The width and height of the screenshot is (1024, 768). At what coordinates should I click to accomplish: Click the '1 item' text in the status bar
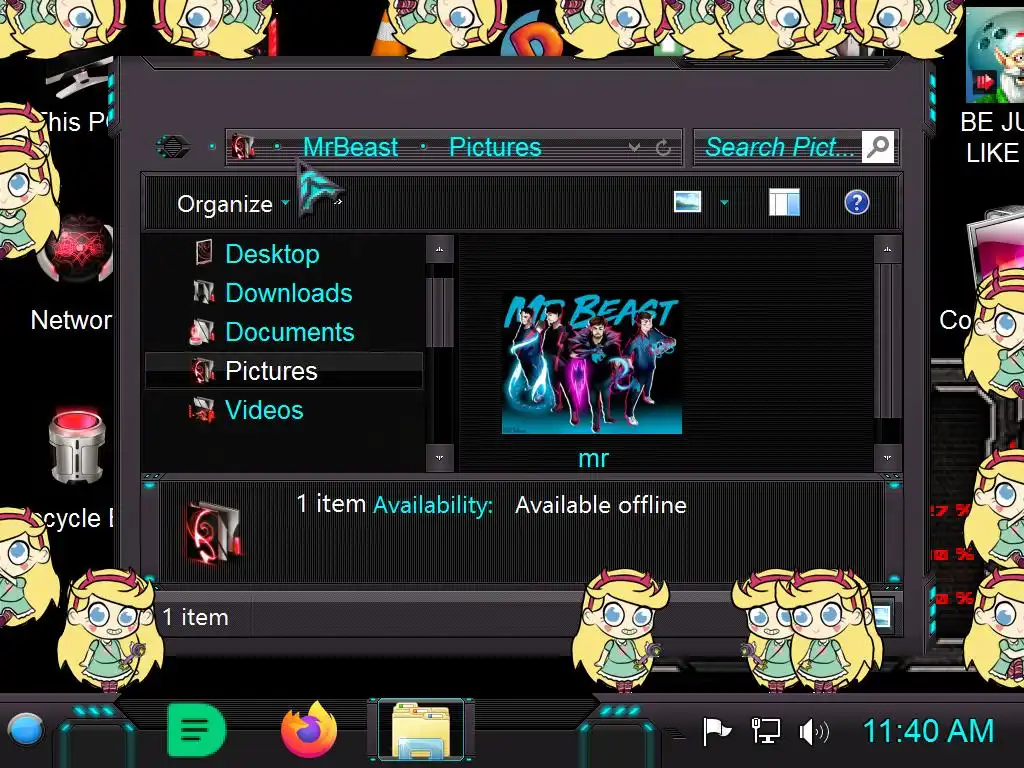coord(195,617)
